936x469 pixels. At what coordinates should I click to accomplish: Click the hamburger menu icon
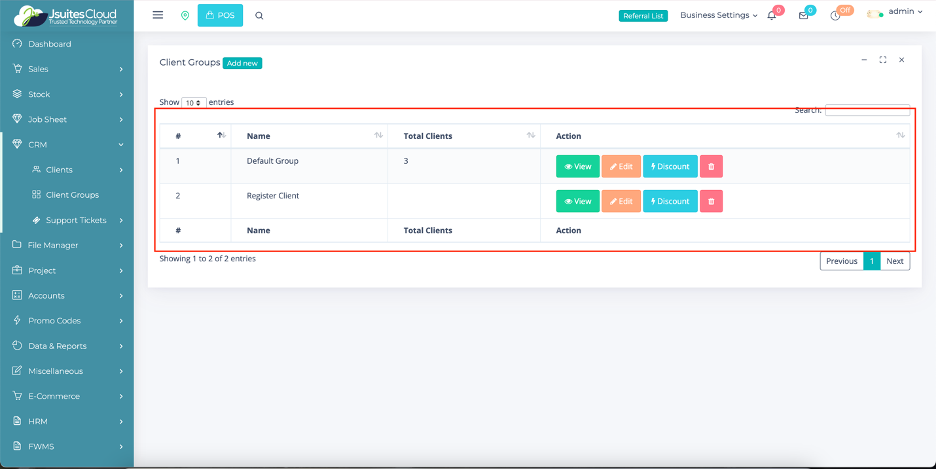[x=158, y=15]
